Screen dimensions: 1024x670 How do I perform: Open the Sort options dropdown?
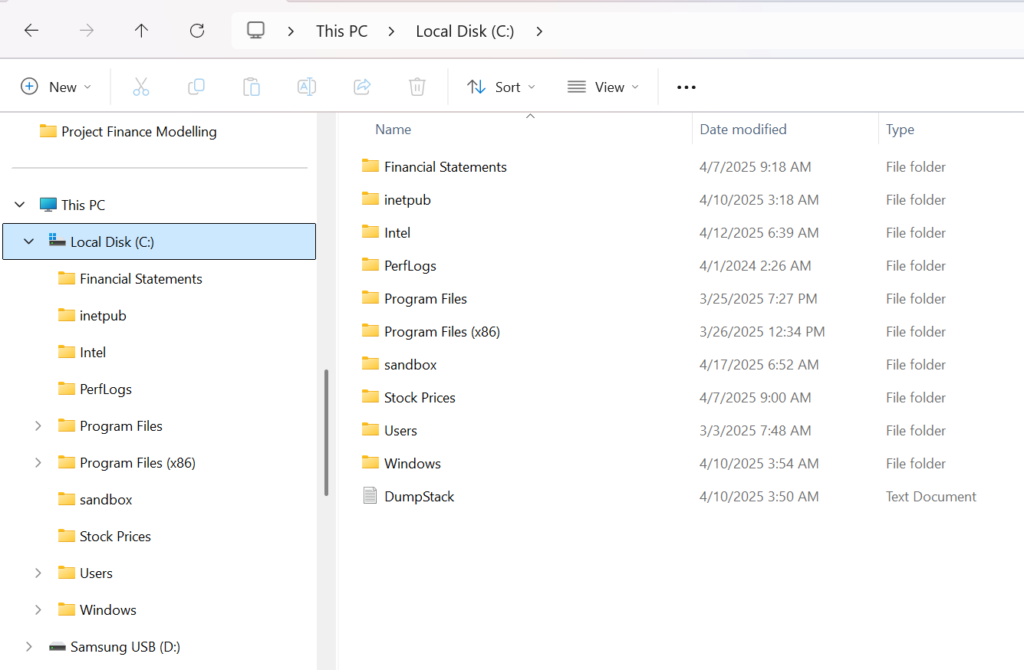coord(502,87)
